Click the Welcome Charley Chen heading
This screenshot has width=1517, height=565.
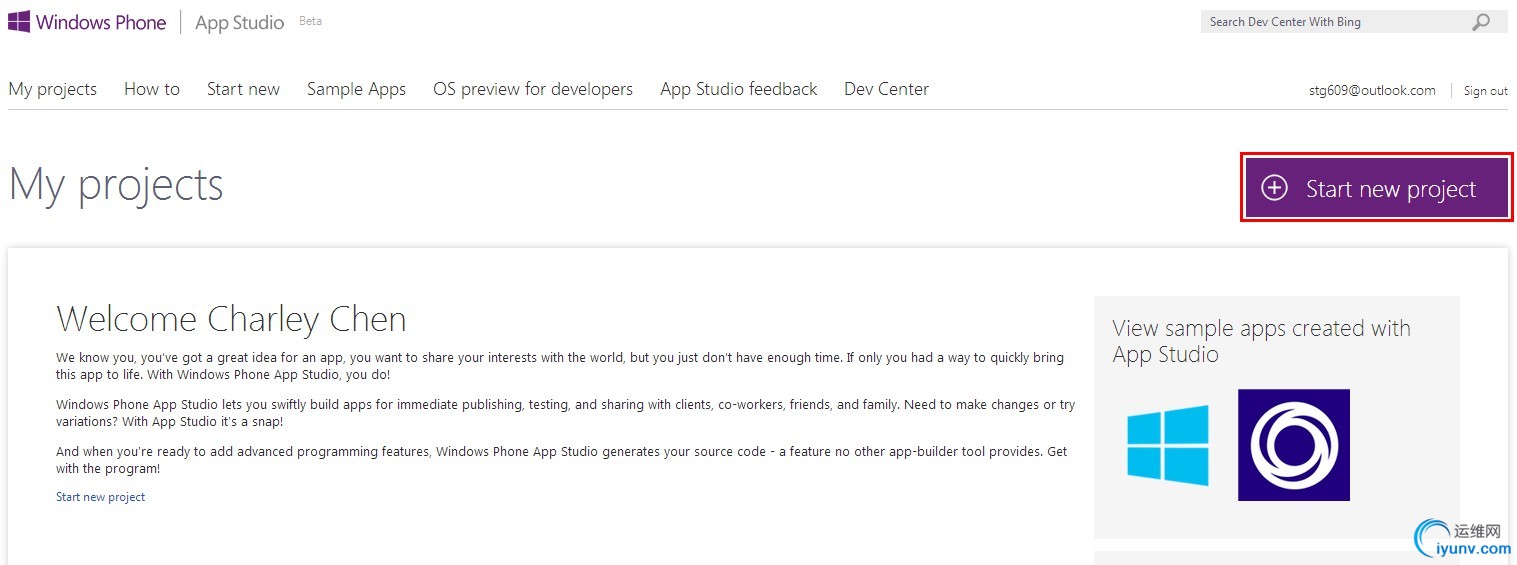point(231,319)
